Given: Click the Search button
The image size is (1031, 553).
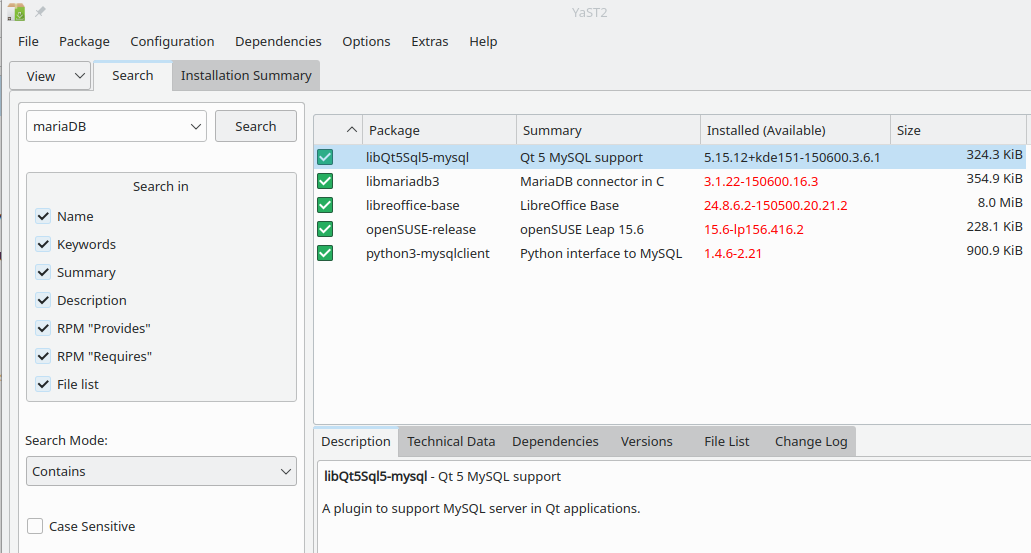Looking at the screenshot, I should coord(256,126).
